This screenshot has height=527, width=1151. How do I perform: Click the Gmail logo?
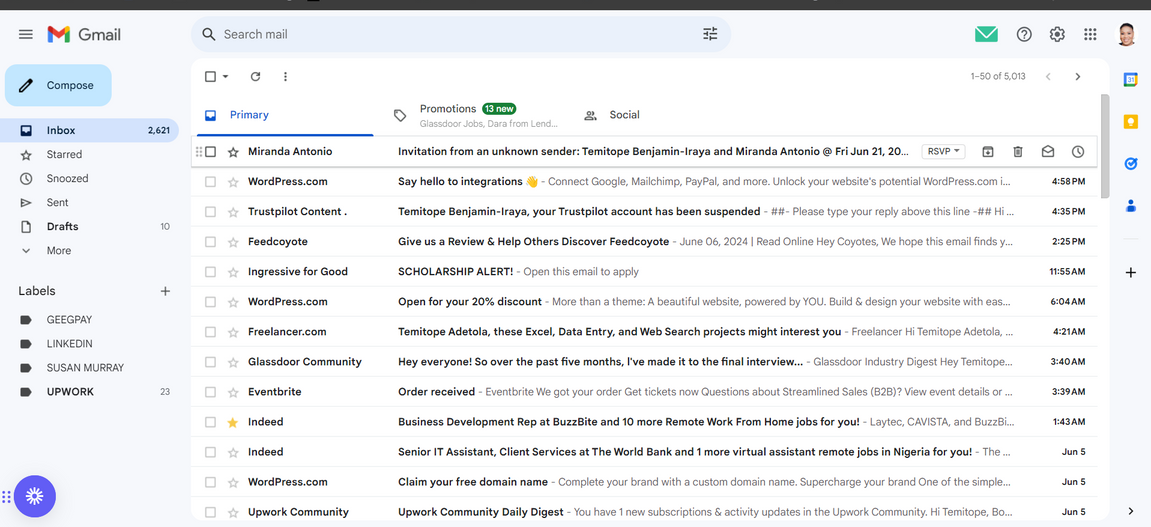click(84, 34)
